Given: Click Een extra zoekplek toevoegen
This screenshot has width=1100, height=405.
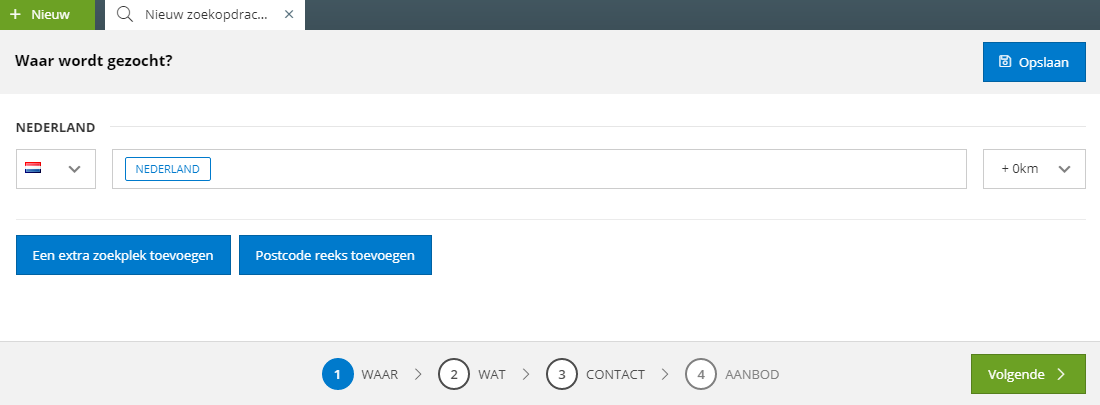Looking at the screenshot, I should (x=123, y=255).
